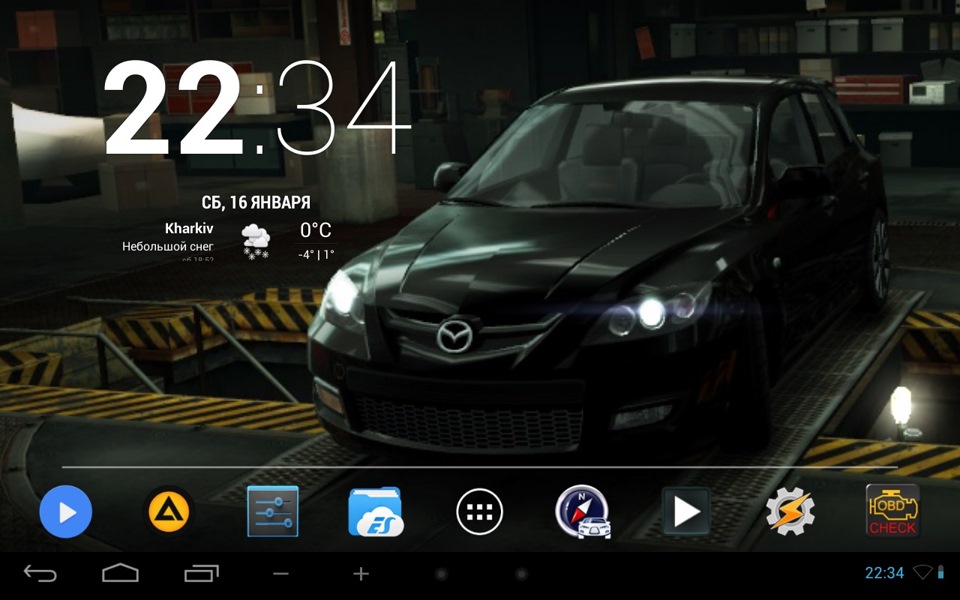The width and height of the screenshot is (960, 600).
Task: Tap the Небольшой снег weather description
Action: pos(168,247)
